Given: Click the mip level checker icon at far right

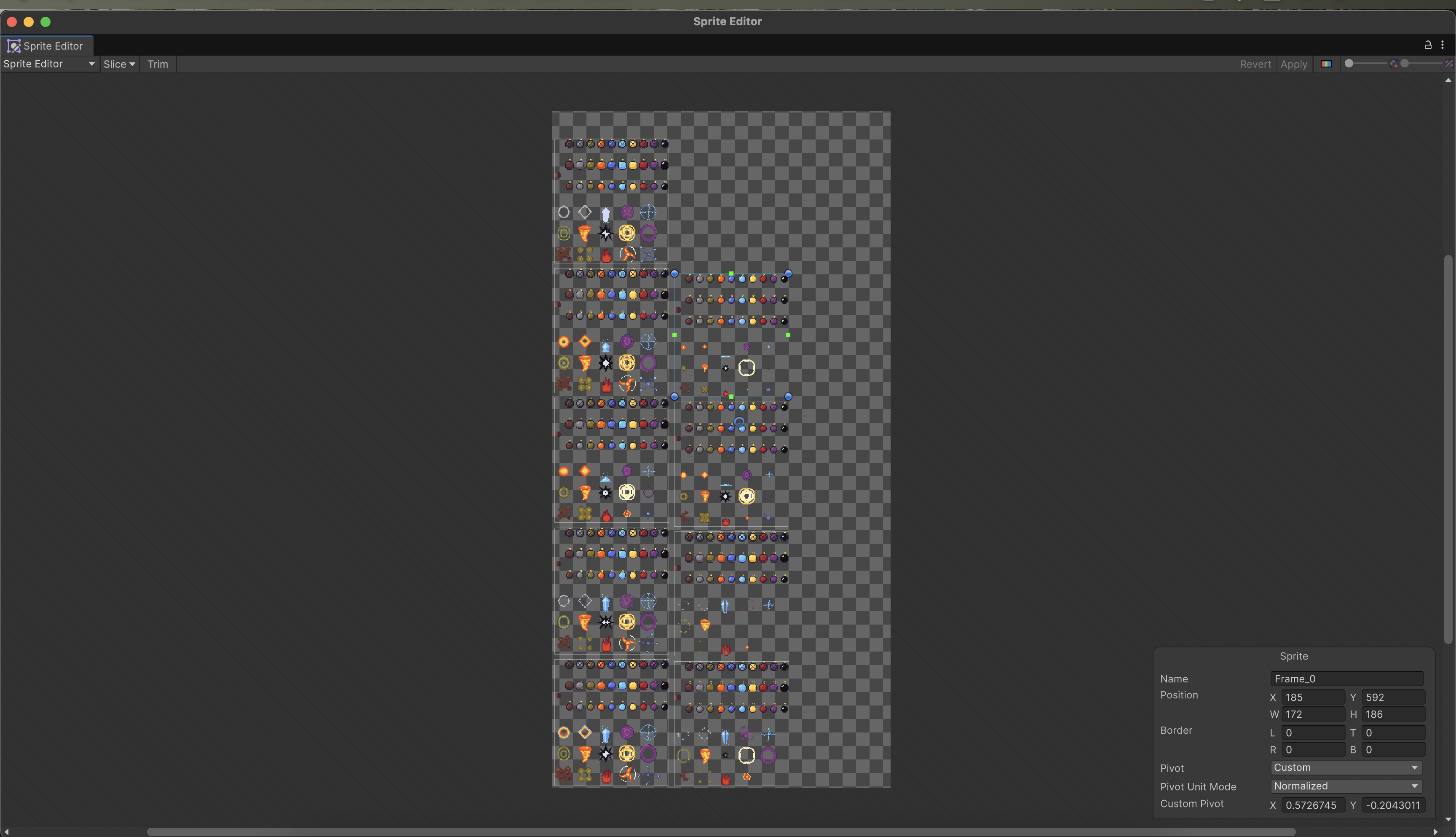Looking at the screenshot, I should (x=1449, y=64).
